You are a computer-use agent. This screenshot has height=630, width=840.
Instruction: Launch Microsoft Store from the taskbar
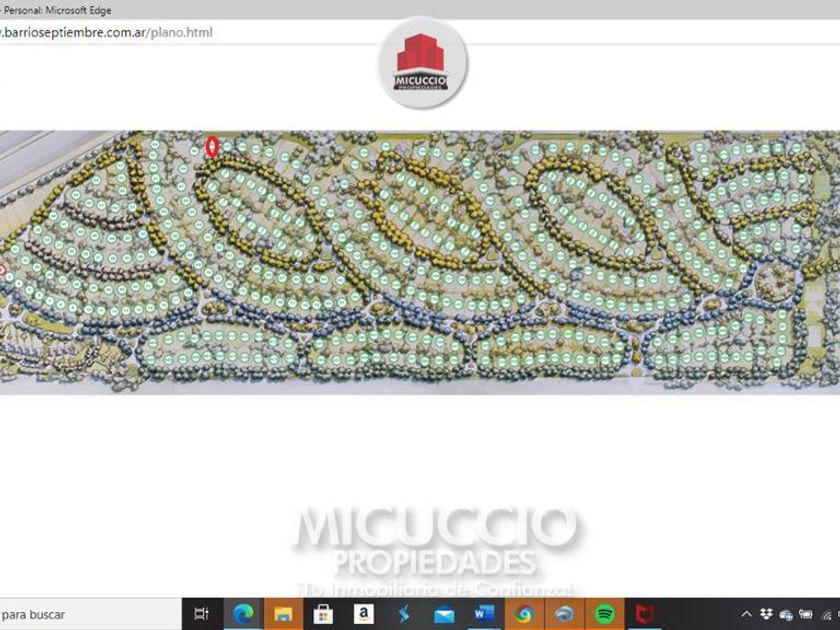point(323,614)
